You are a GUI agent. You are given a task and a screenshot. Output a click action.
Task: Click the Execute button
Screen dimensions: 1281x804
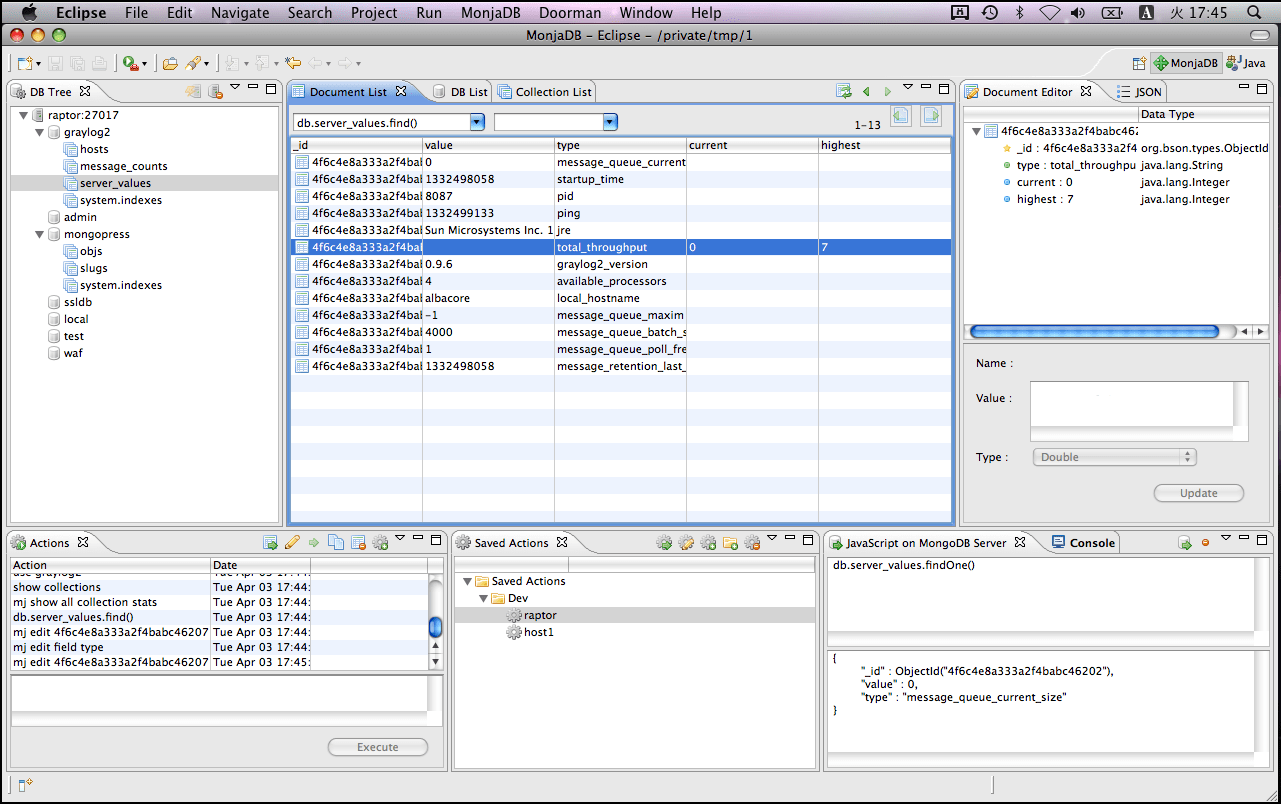(378, 747)
